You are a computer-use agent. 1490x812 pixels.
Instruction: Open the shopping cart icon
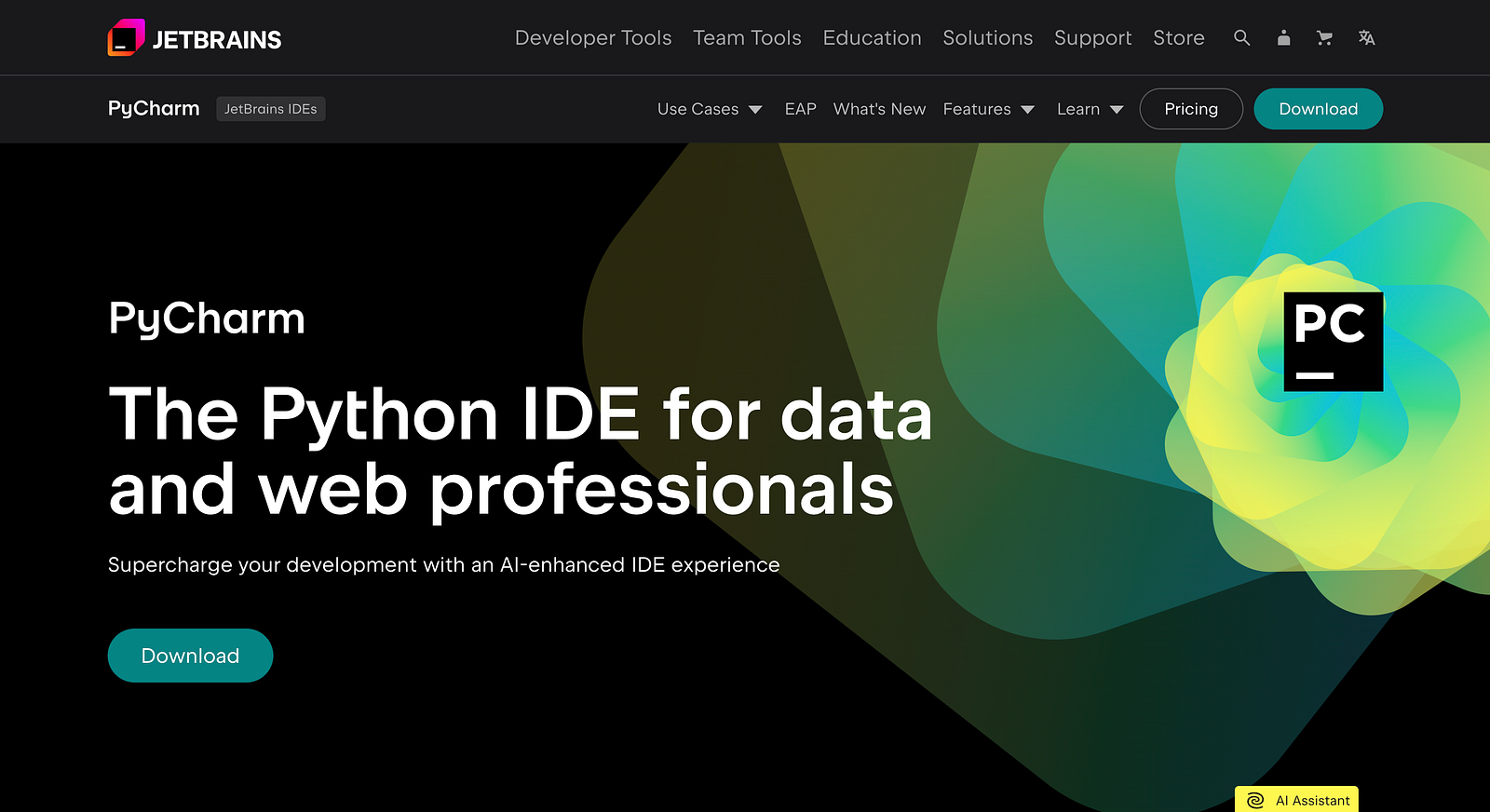pos(1324,38)
